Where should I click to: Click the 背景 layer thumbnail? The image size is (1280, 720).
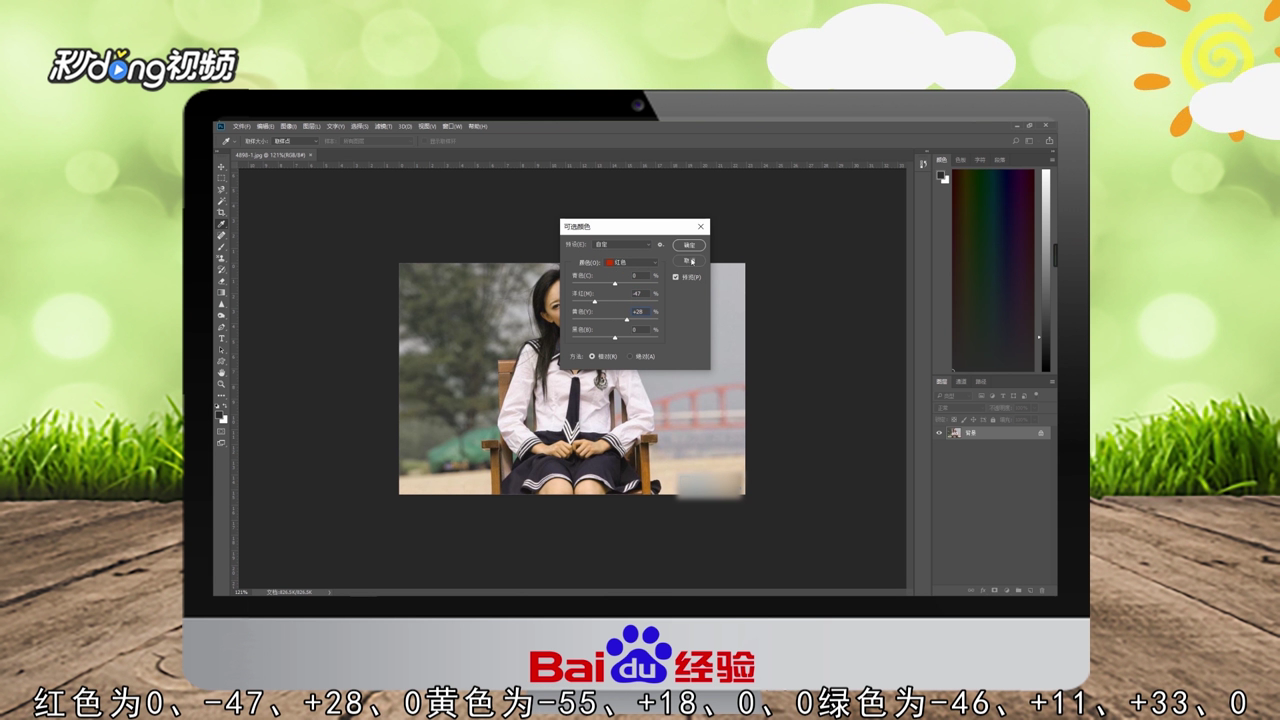[954, 433]
